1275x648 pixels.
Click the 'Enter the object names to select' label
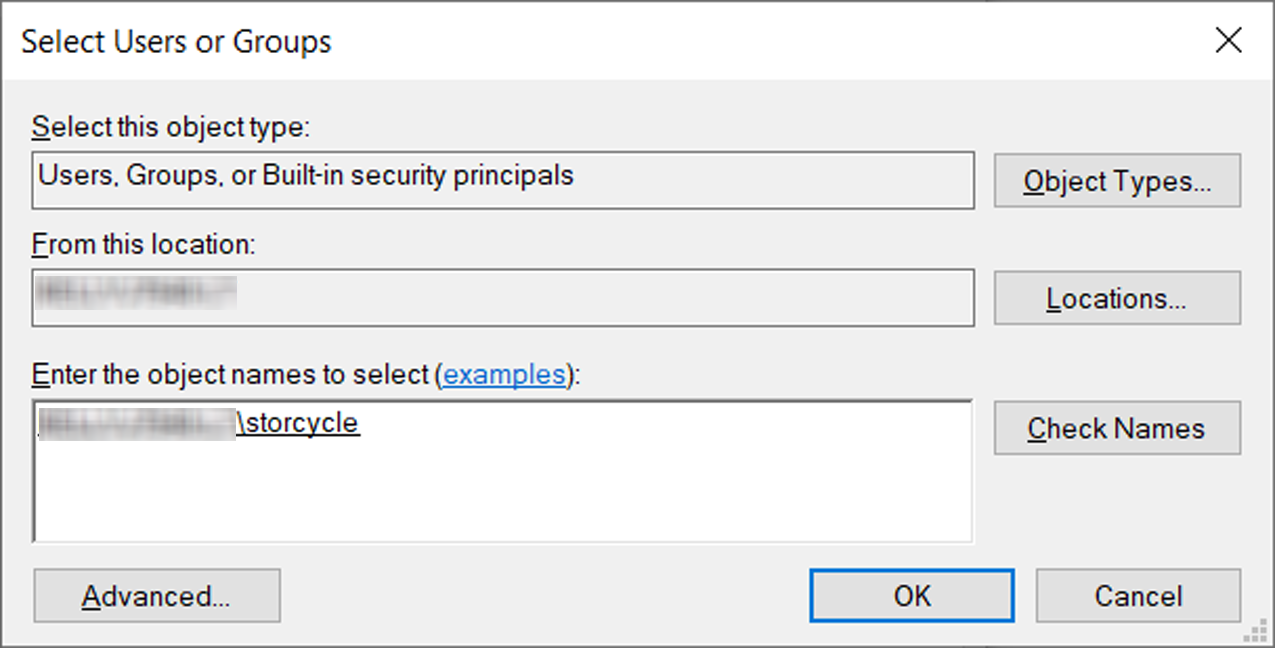(x=234, y=375)
